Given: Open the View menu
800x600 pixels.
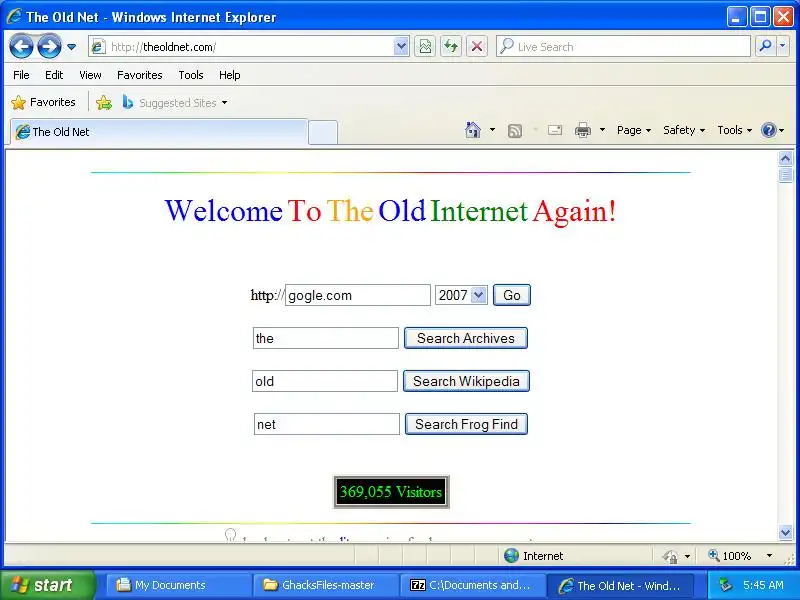Looking at the screenshot, I should [90, 75].
